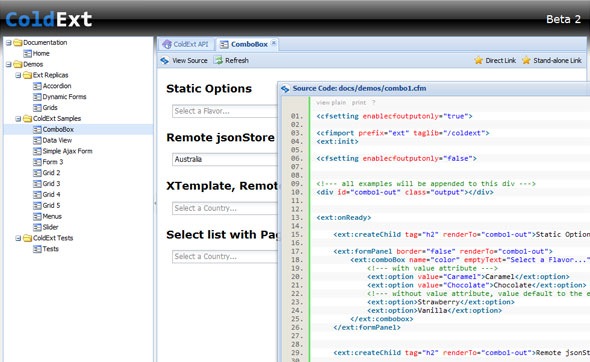Click the ComboBox tree item icon
The width and height of the screenshot is (590, 362).
click(37, 129)
